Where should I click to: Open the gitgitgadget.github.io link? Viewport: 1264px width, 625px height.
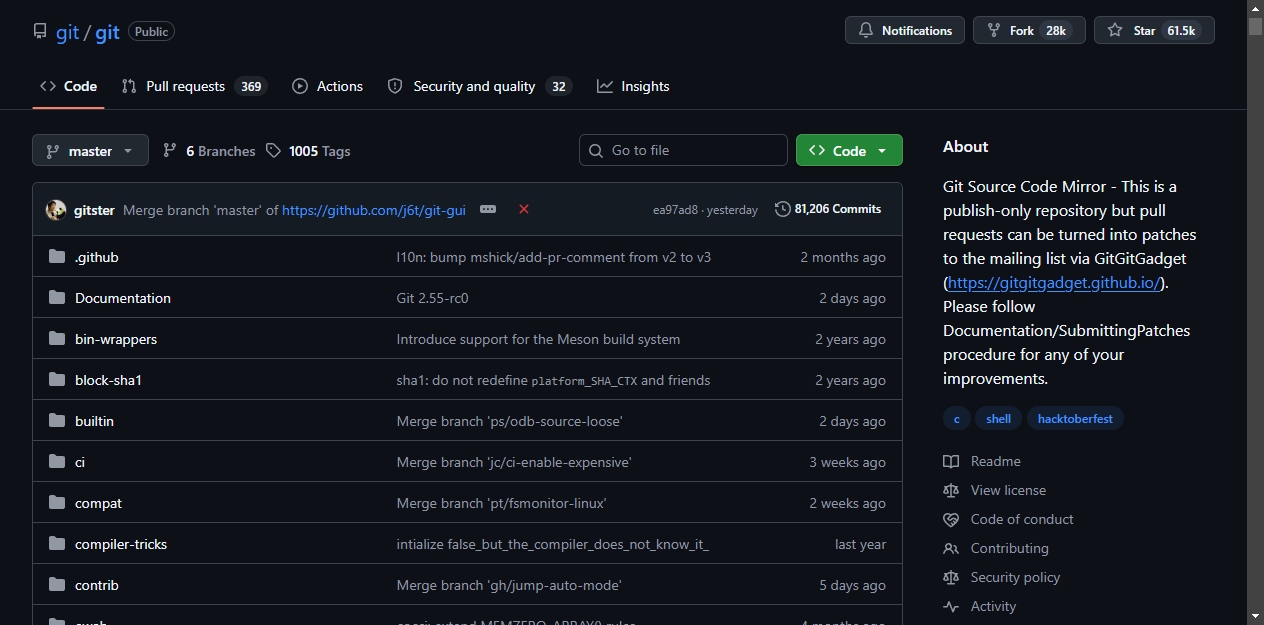[x=1054, y=283]
